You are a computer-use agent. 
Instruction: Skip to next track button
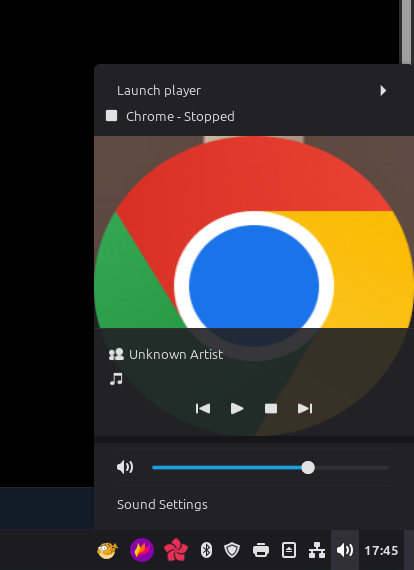pos(305,409)
